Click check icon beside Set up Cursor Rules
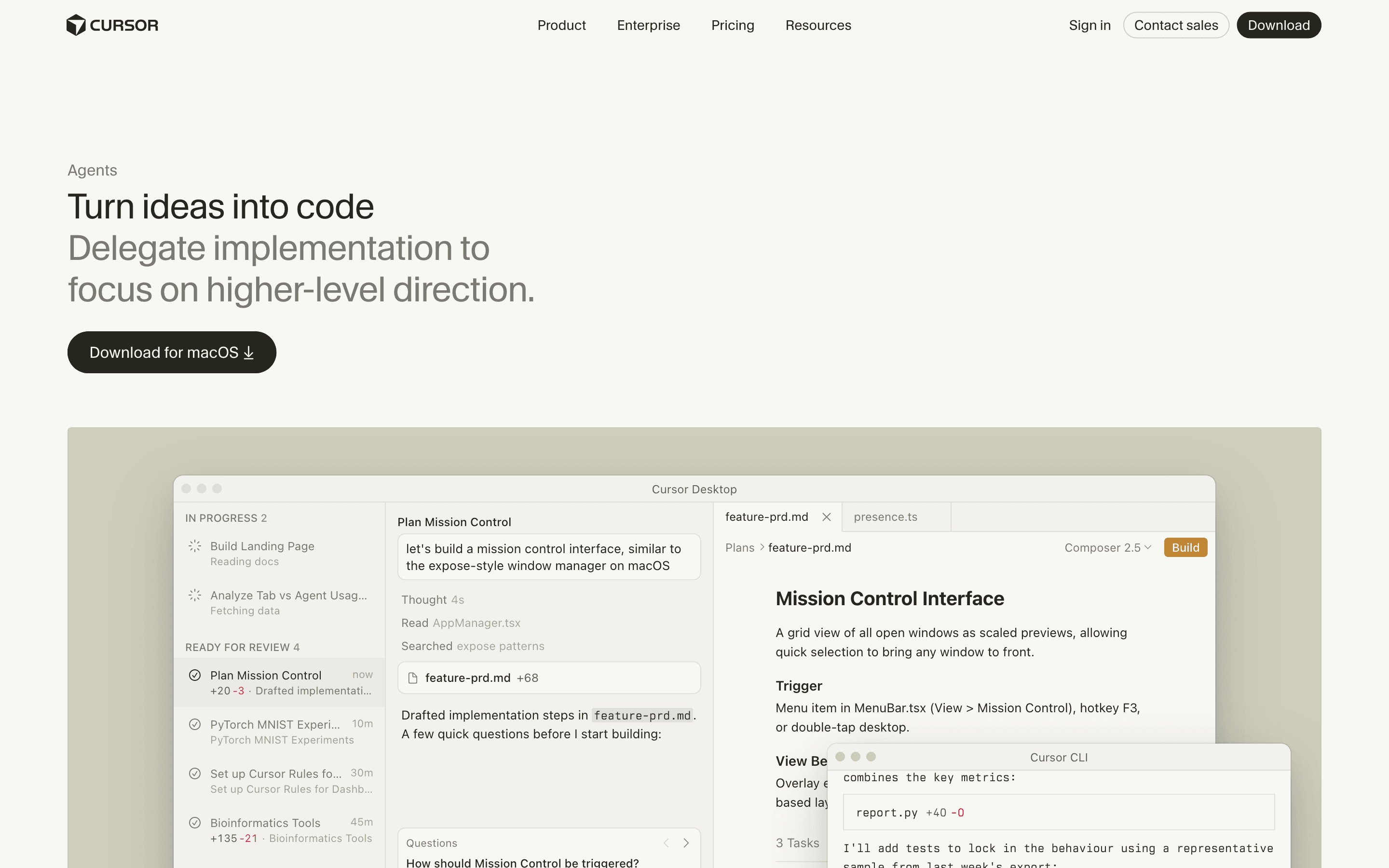This screenshot has width=1389, height=868. point(194,774)
